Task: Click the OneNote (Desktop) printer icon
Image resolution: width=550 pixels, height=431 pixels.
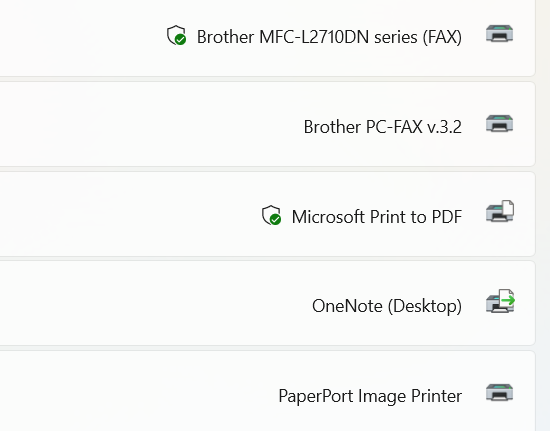Action: [x=500, y=301]
